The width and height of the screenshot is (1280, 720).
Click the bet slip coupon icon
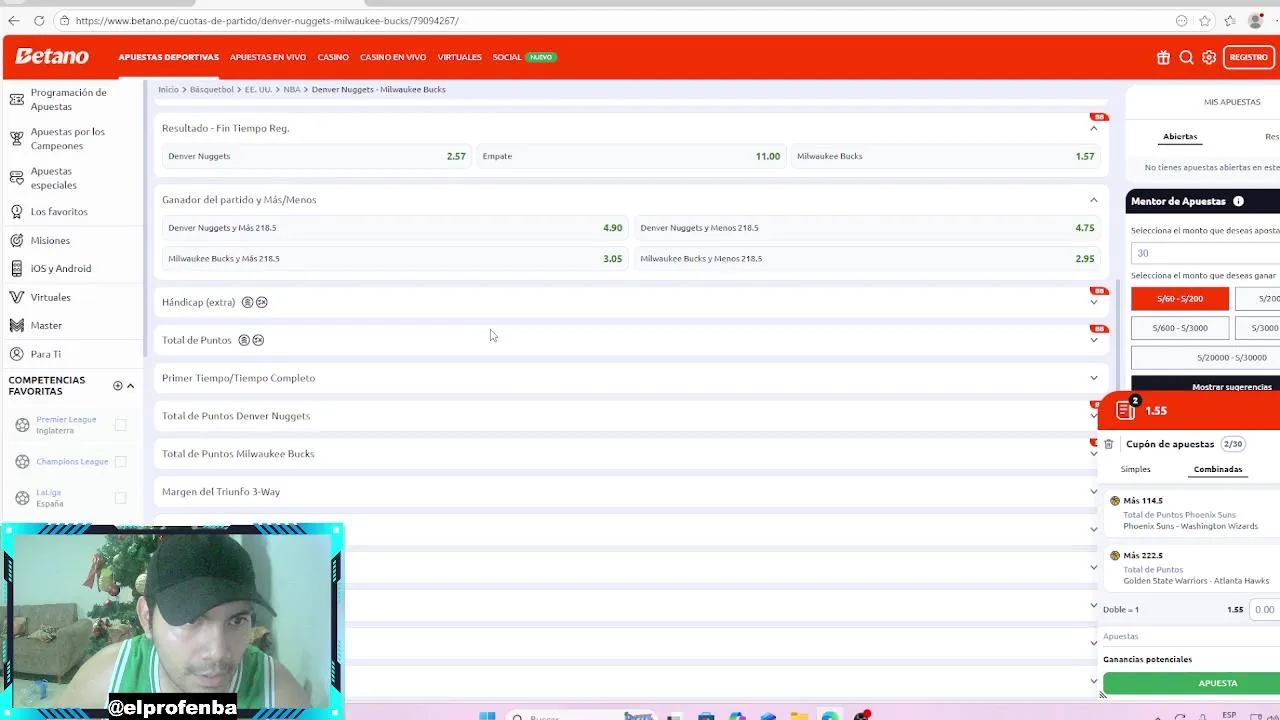pos(1126,410)
